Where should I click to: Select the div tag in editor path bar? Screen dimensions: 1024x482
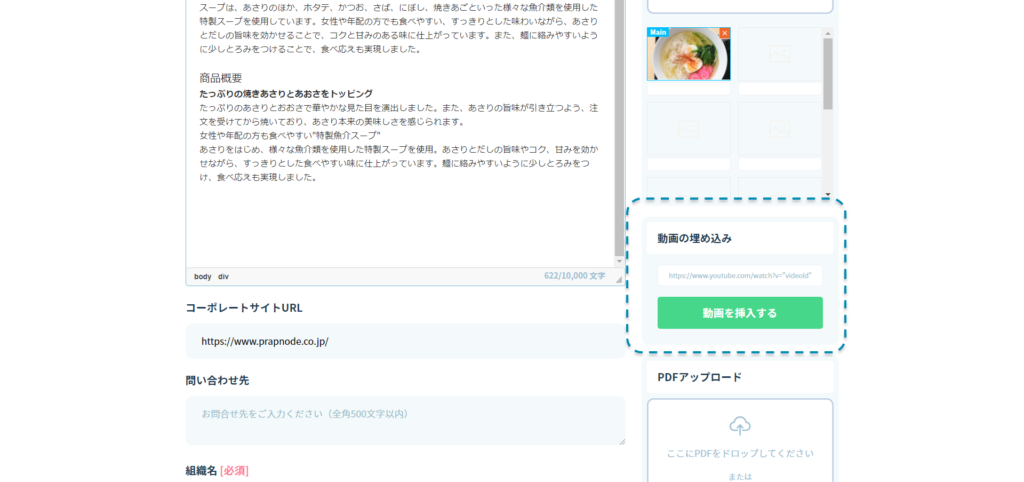coord(224,276)
